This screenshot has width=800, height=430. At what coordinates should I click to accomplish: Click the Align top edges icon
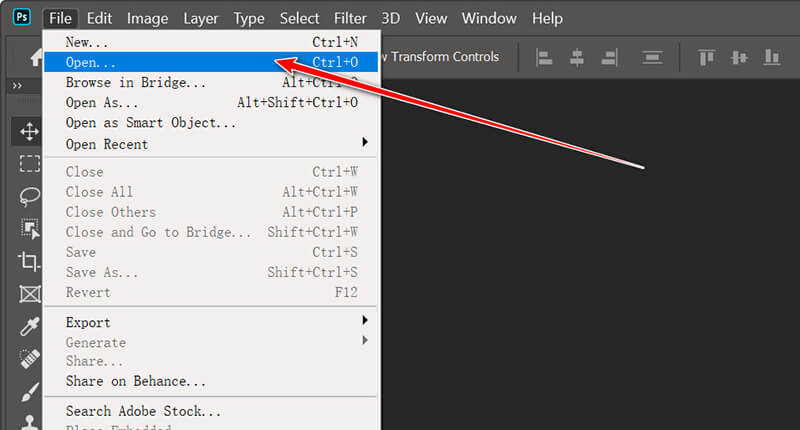[x=707, y=57]
